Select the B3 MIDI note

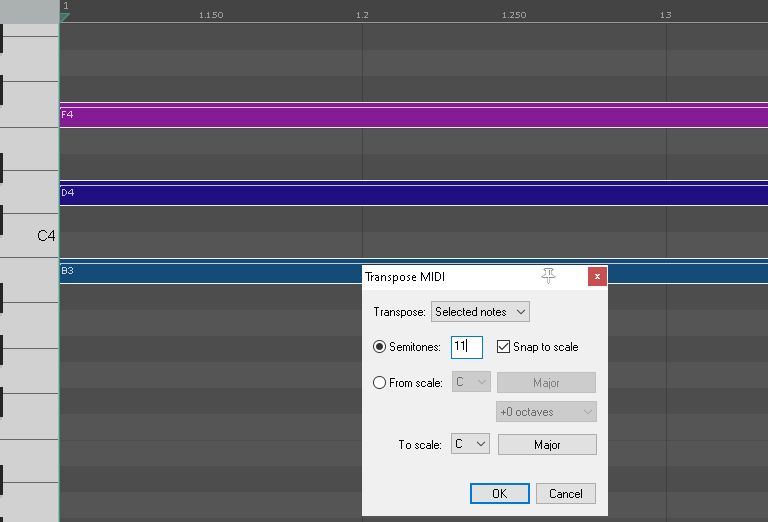coord(211,273)
